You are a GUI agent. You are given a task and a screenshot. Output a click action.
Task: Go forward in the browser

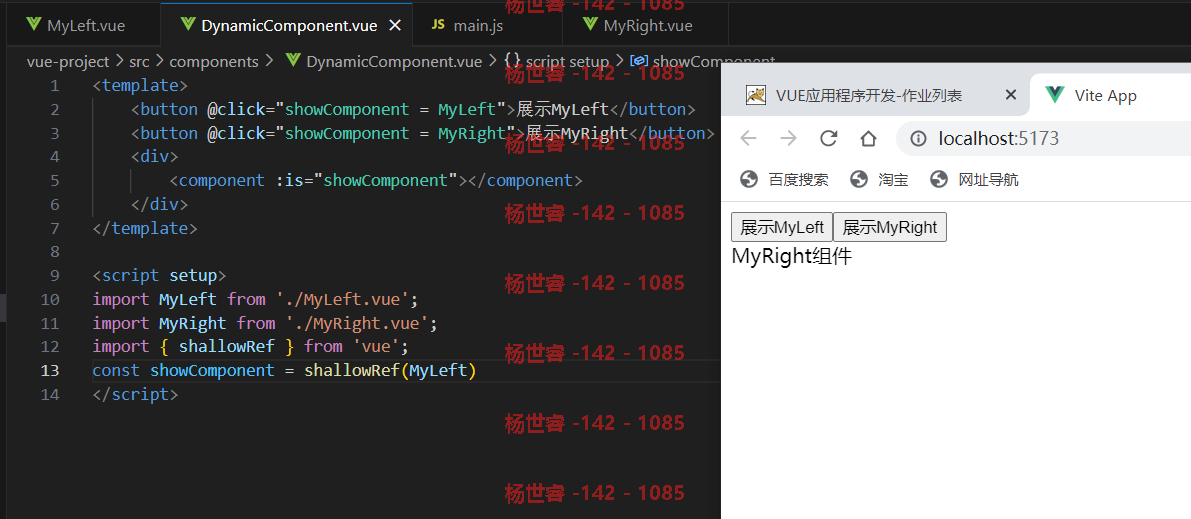[788, 138]
